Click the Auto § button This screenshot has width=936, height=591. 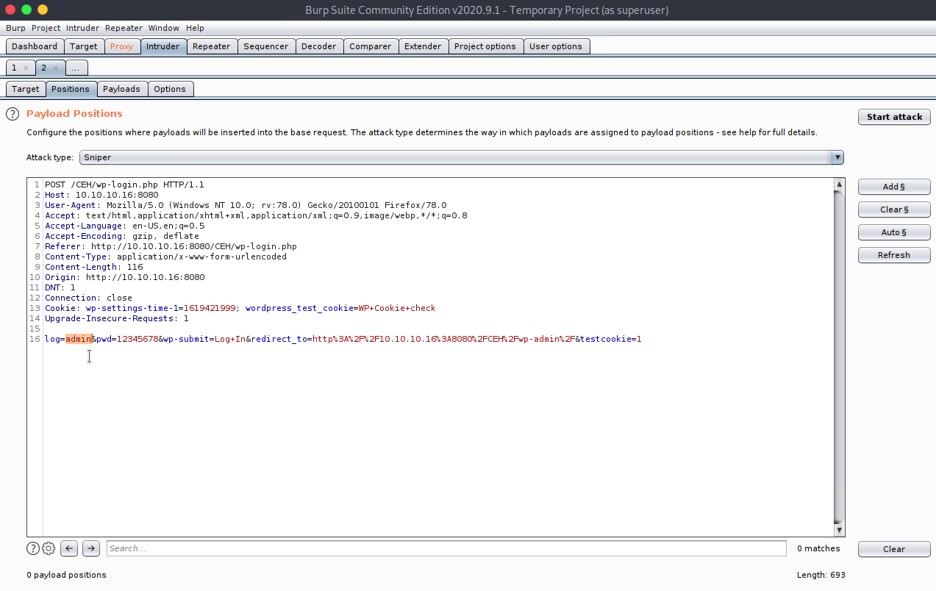tap(894, 232)
